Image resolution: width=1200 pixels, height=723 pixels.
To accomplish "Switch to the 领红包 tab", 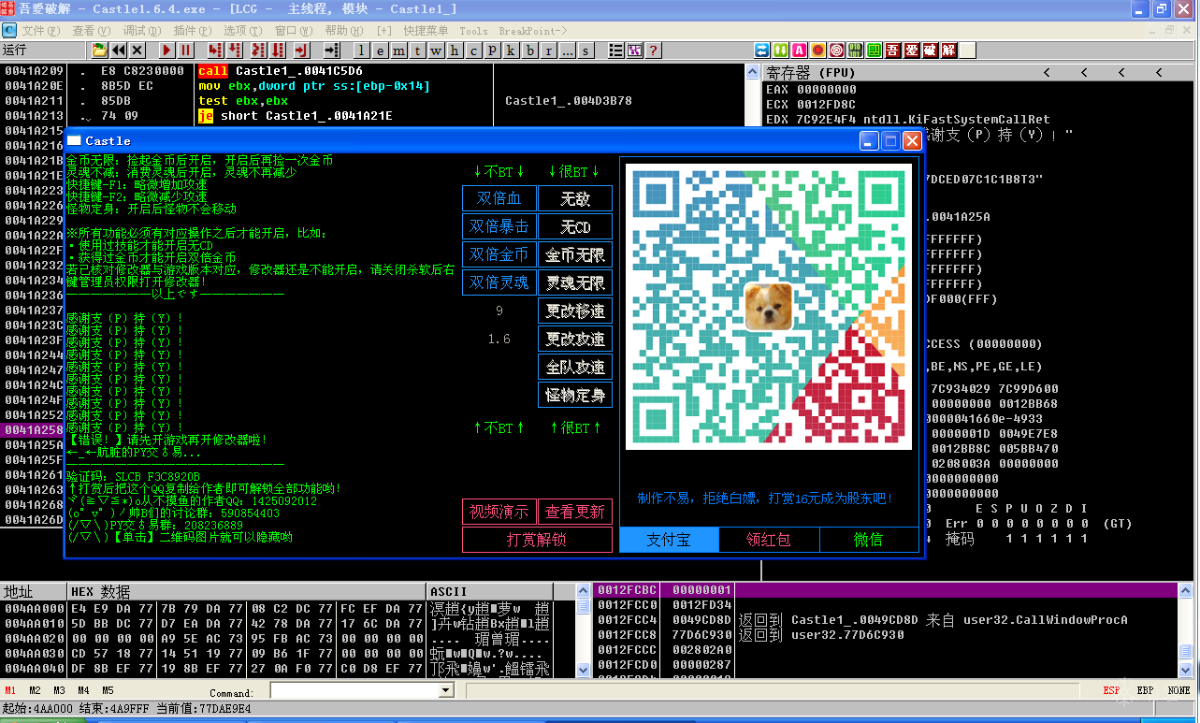I will pyautogui.click(x=769, y=540).
